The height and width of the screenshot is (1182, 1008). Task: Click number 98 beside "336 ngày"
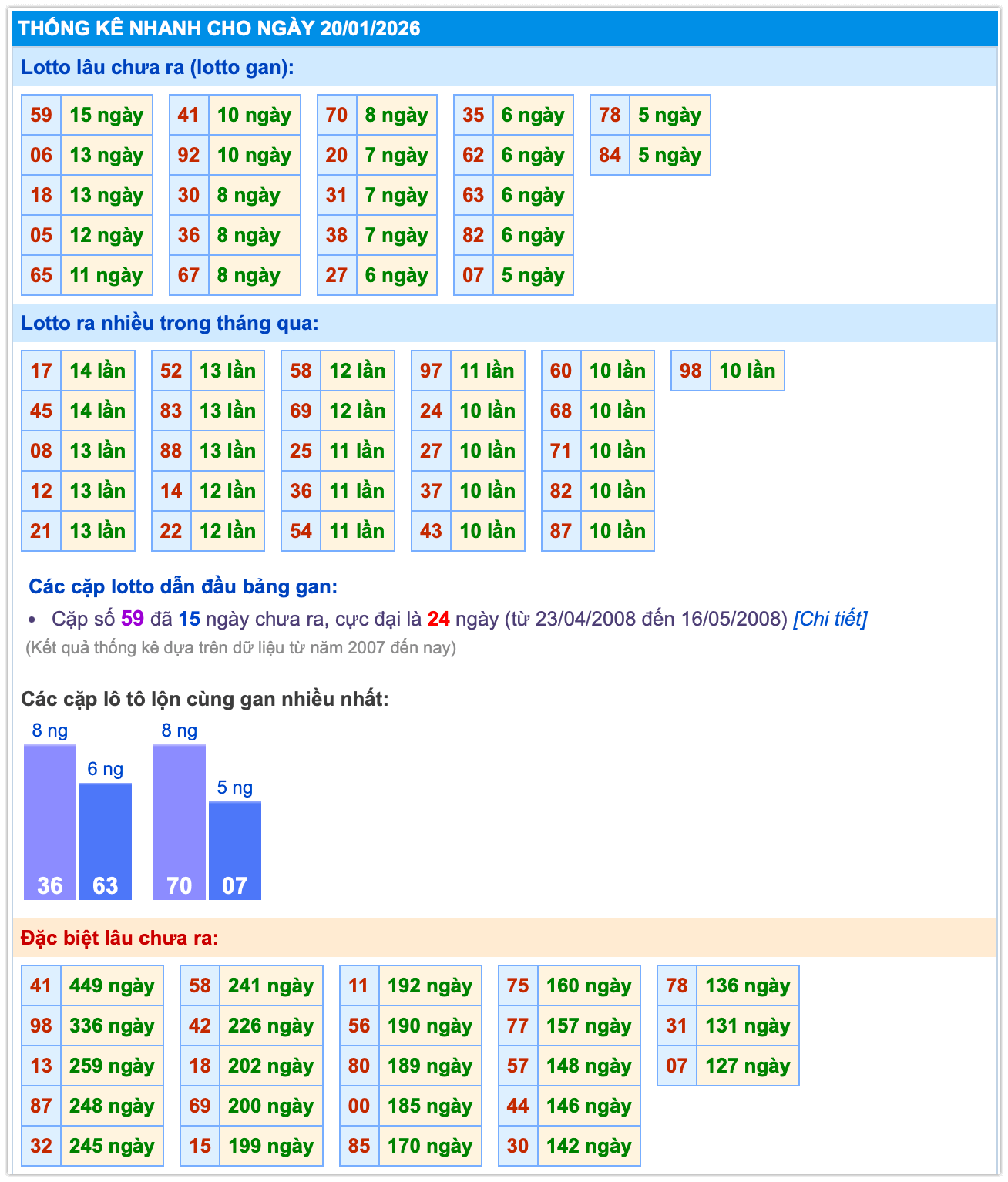point(41,1026)
